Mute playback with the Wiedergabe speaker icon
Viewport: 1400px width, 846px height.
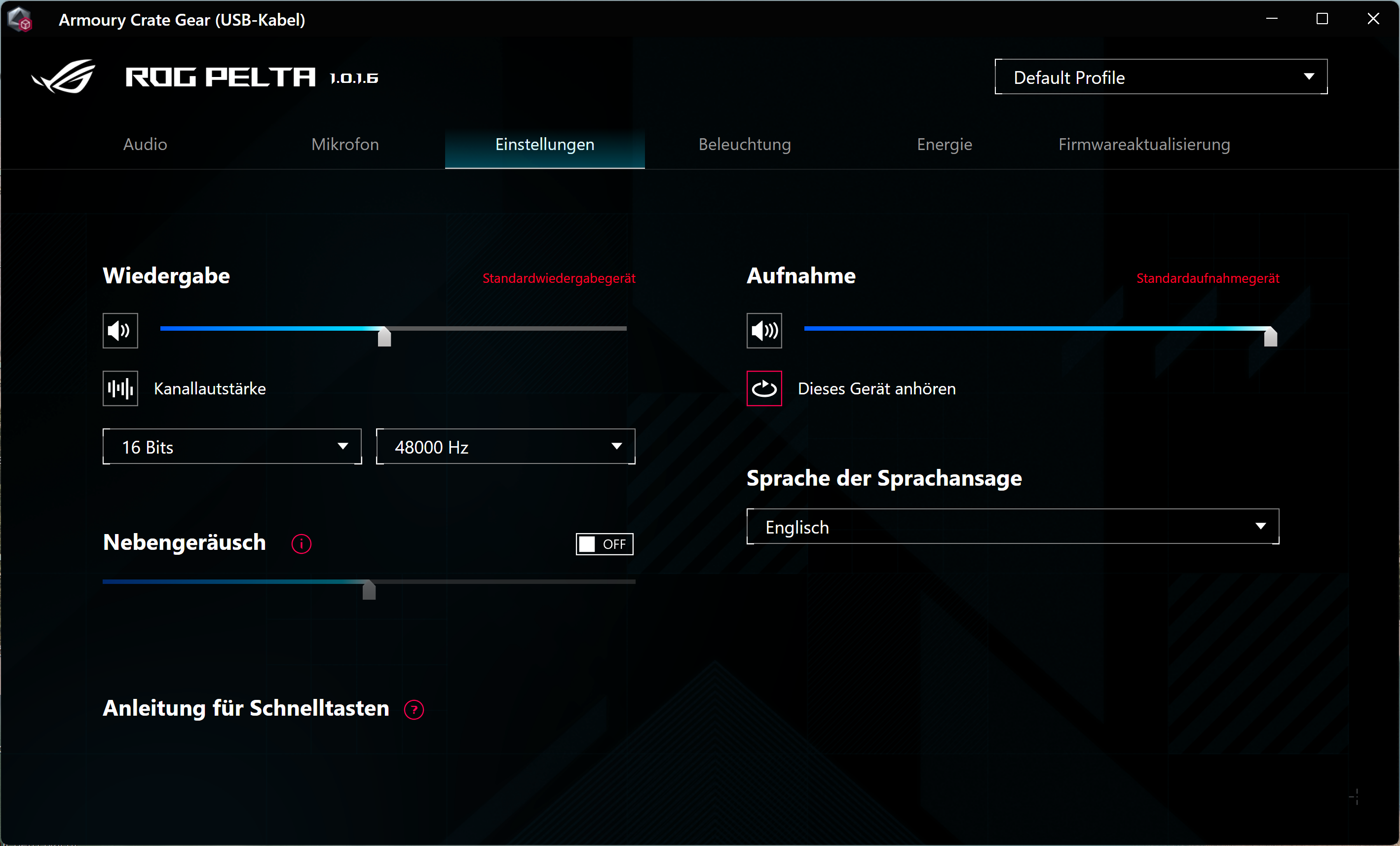point(120,330)
